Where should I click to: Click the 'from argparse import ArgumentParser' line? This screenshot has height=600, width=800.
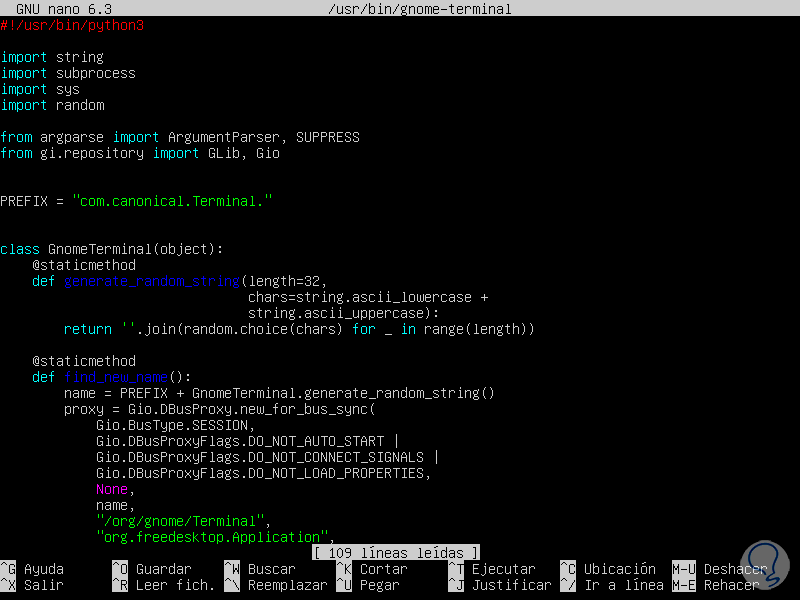[x=180, y=137]
